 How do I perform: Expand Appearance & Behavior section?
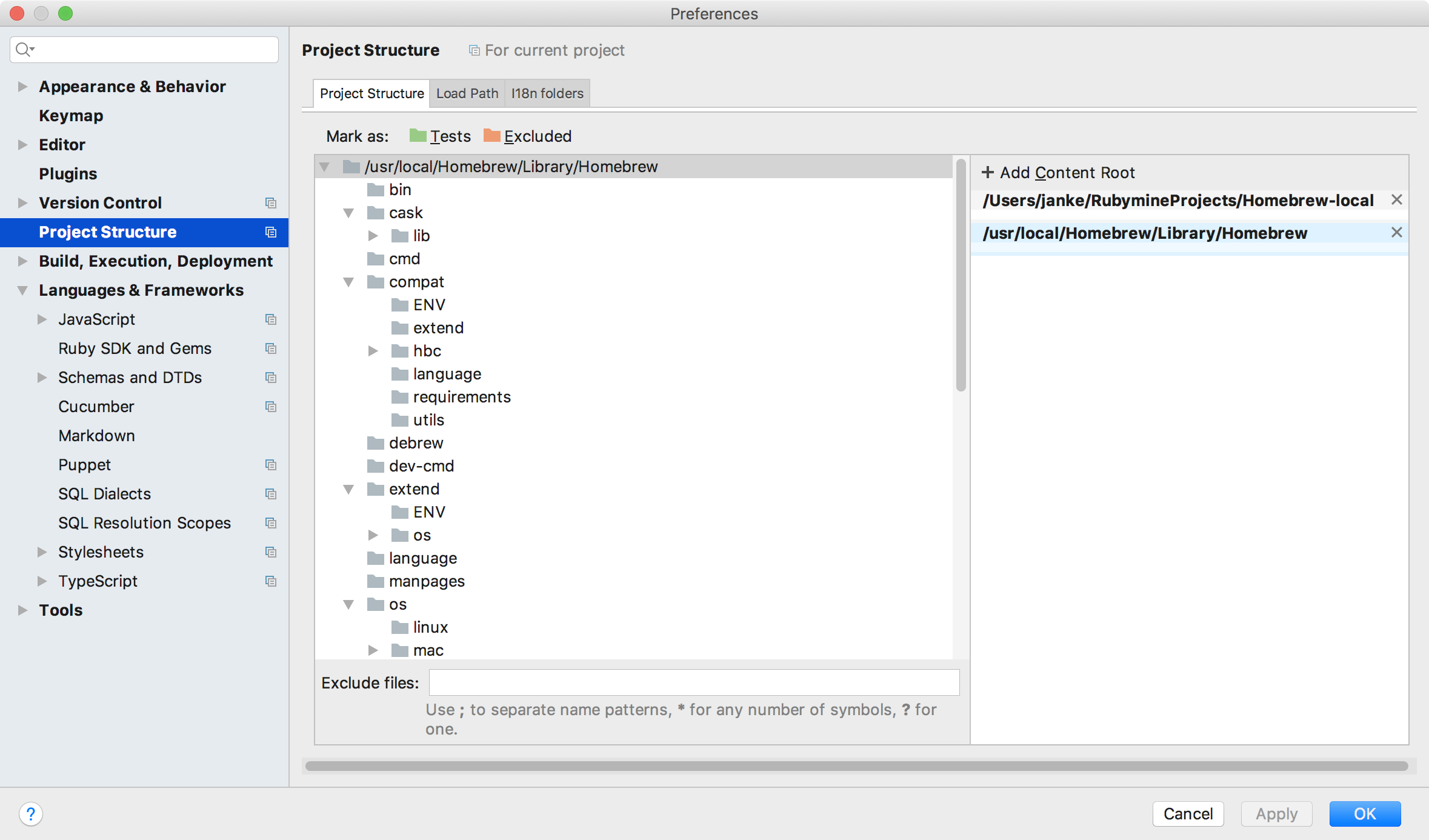(22, 87)
